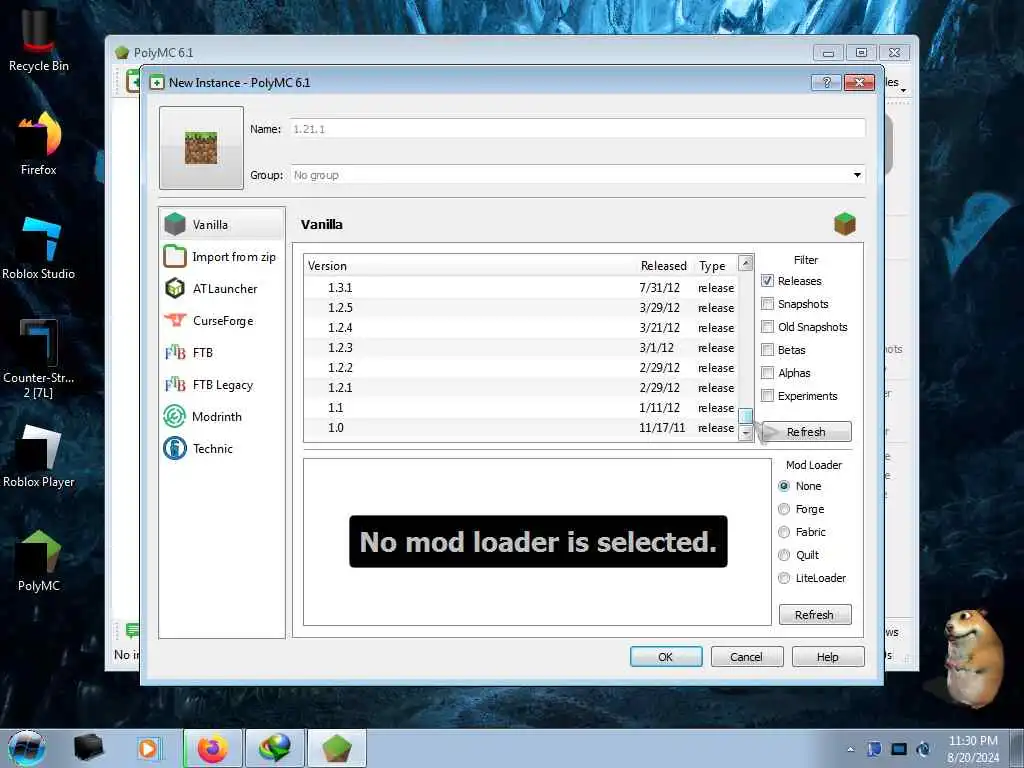1024x768 pixels.
Task: Open PolyMC desktop shortcut
Action: point(39,560)
